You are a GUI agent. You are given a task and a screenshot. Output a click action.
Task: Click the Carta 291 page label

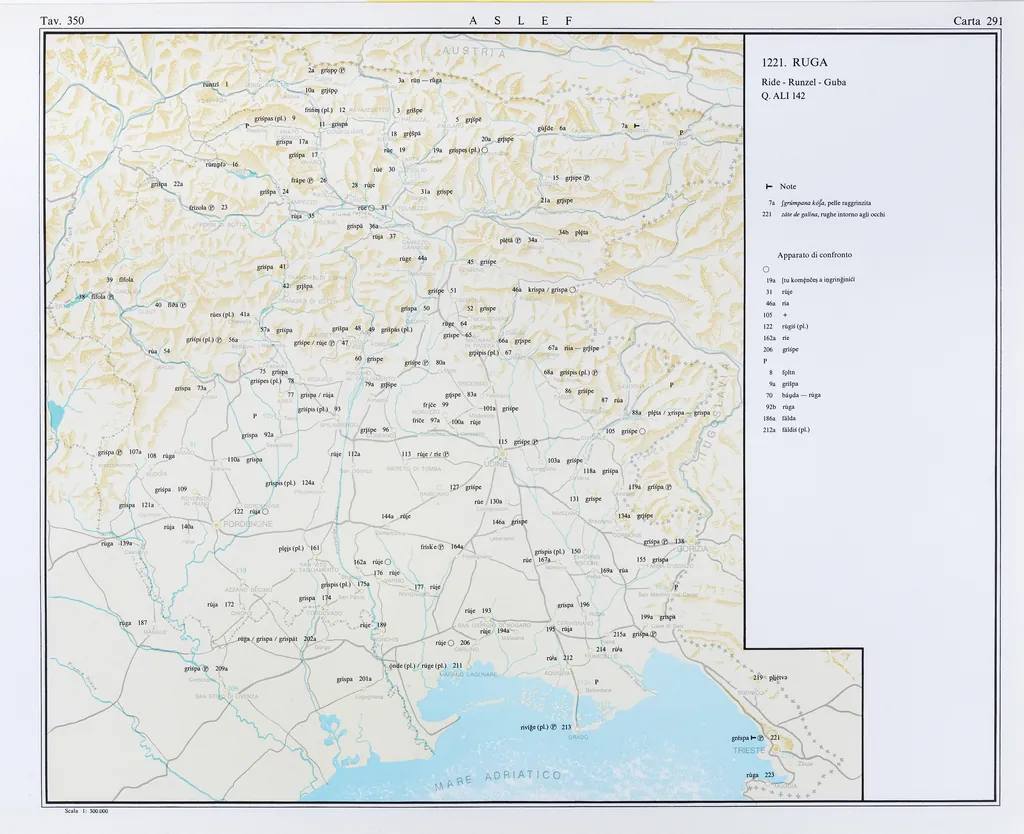[978, 21]
